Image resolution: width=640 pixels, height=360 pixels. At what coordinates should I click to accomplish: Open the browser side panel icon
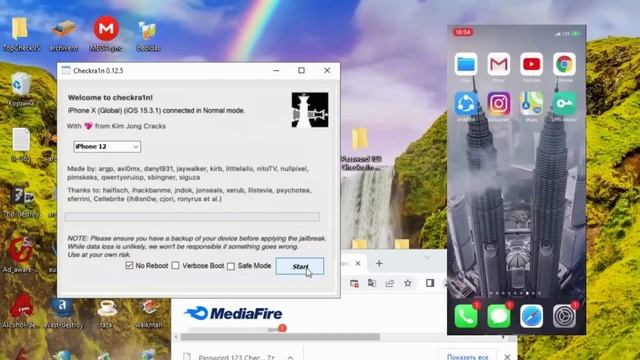(x=430, y=283)
